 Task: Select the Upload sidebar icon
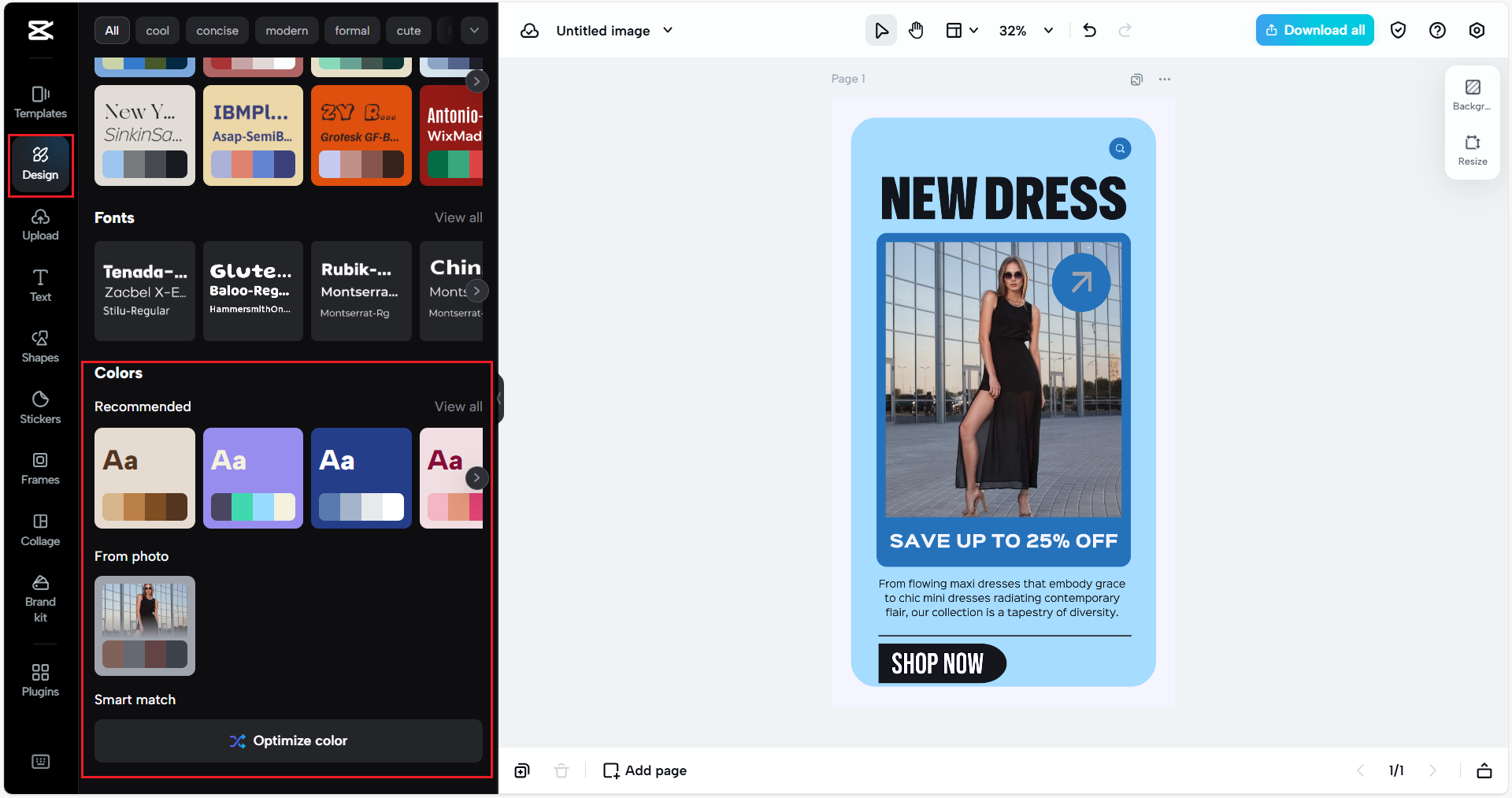point(40,225)
